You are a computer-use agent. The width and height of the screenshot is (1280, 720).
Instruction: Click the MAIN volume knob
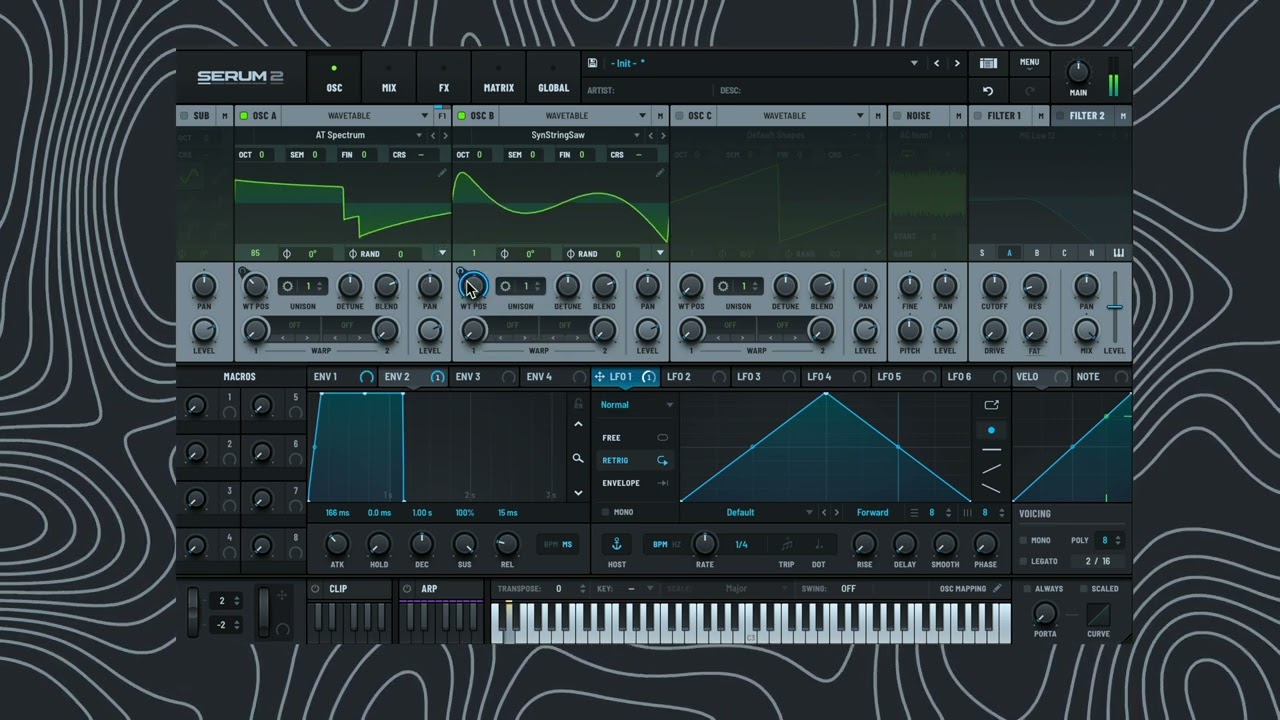point(1078,72)
